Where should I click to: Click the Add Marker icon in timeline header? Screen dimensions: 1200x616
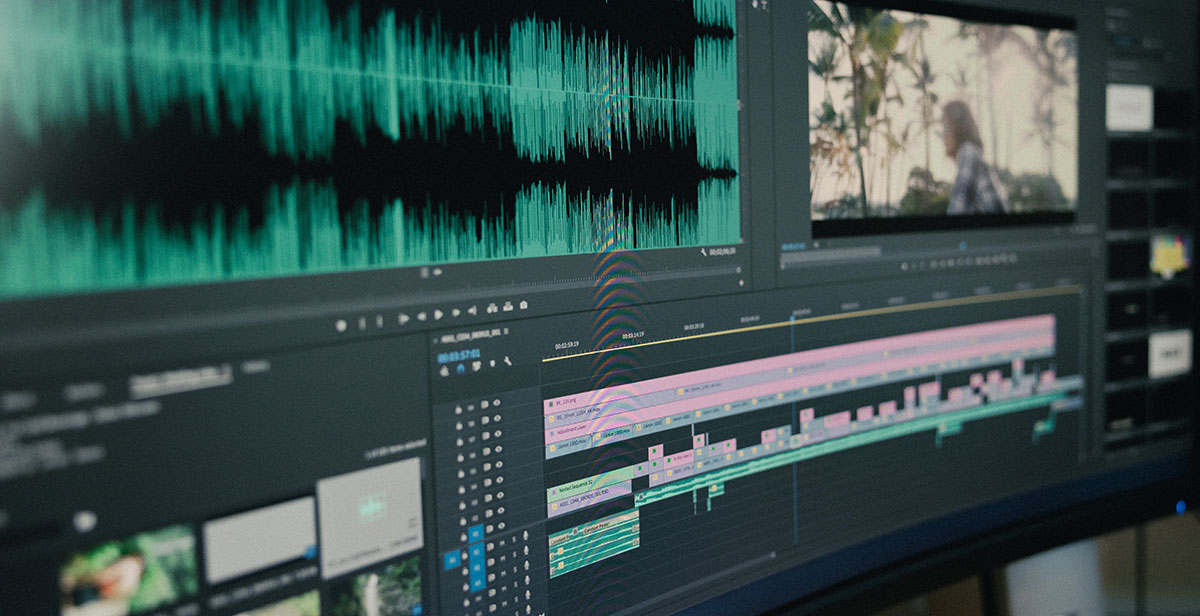[x=492, y=363]
